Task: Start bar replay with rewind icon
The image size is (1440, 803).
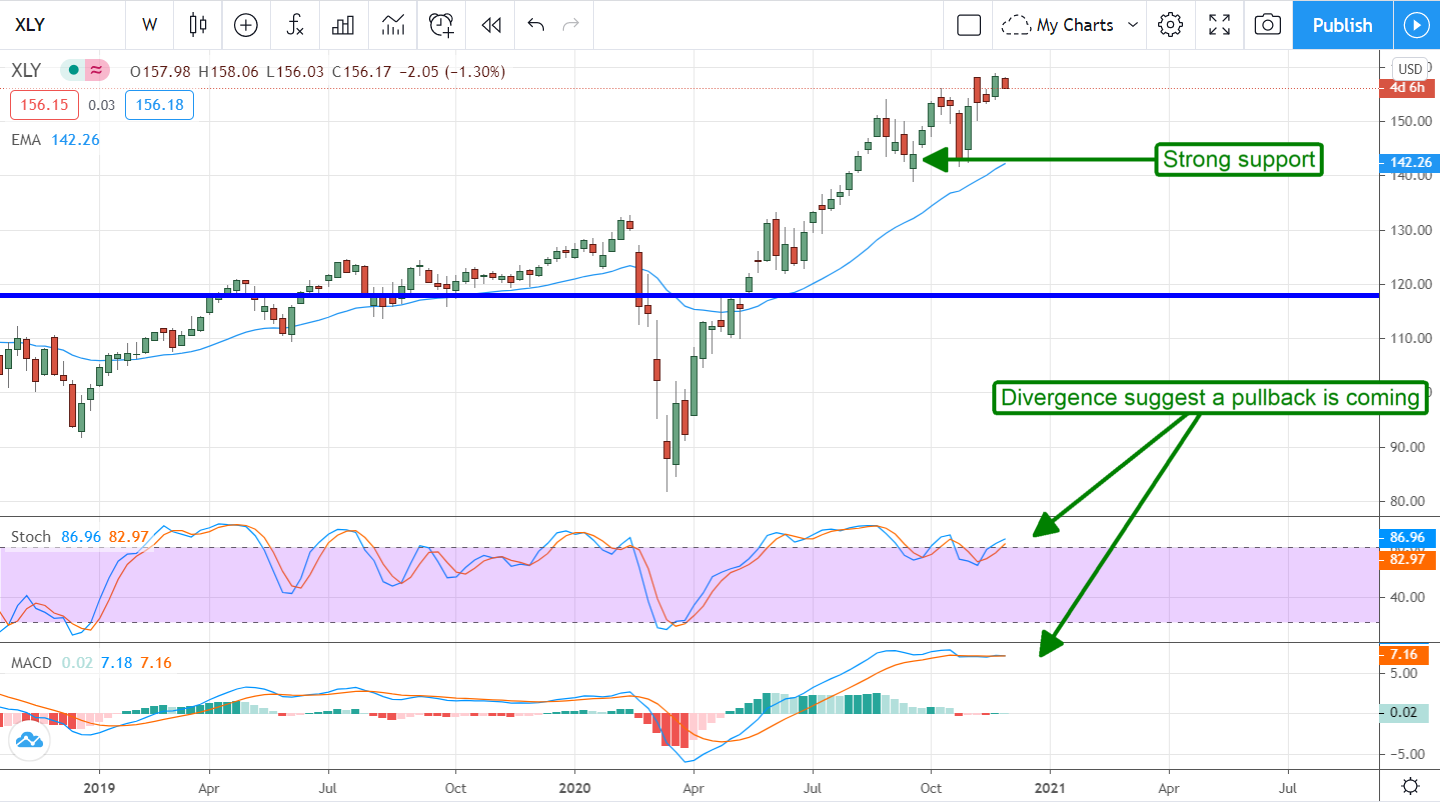Action: tap(491, 25)
